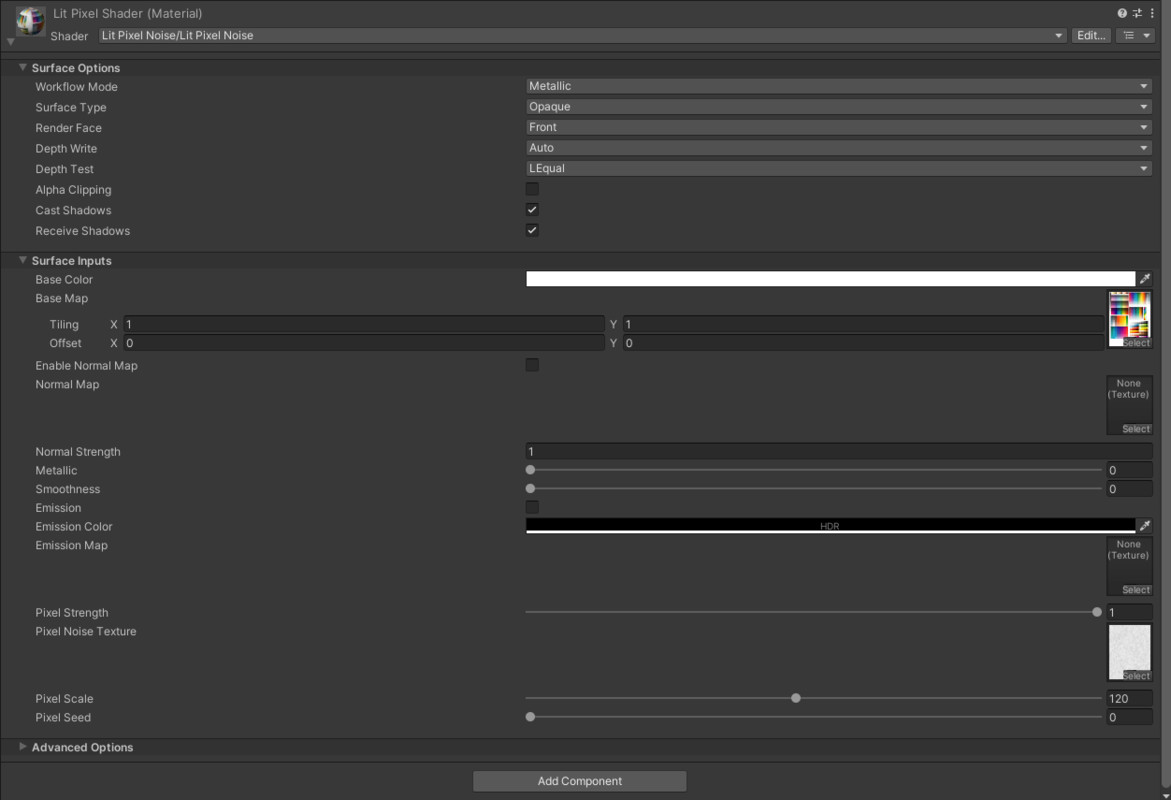Open the Depth Test dropdown
This screenshot has width=1171, height=800.
coord(839,169)
